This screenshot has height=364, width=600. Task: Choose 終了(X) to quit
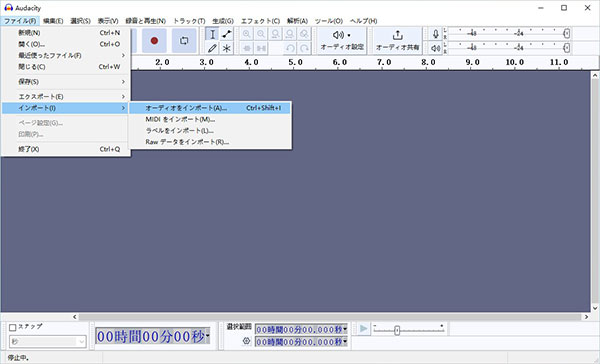tap(66, 149)
